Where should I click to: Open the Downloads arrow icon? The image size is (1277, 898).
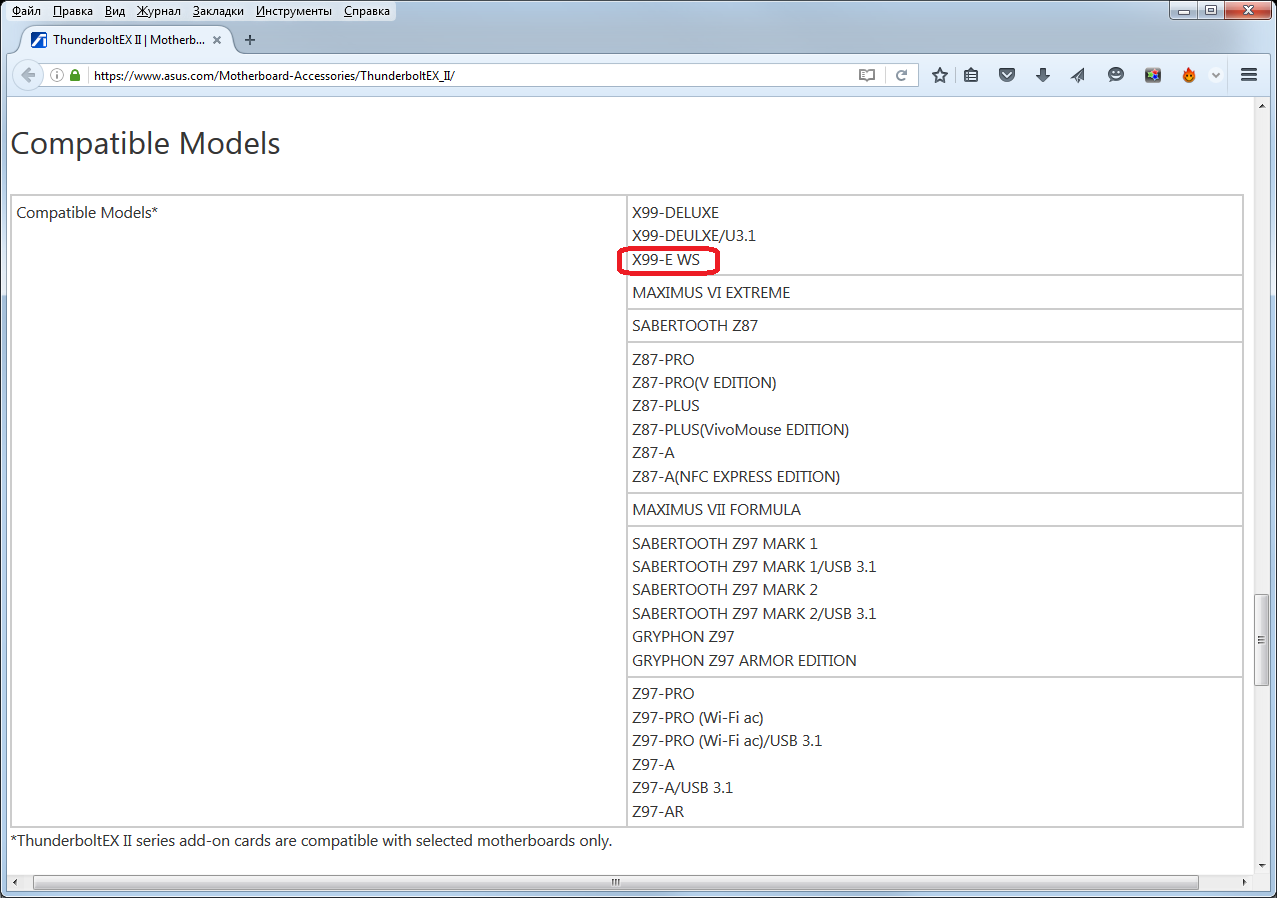pos(1043,75)
